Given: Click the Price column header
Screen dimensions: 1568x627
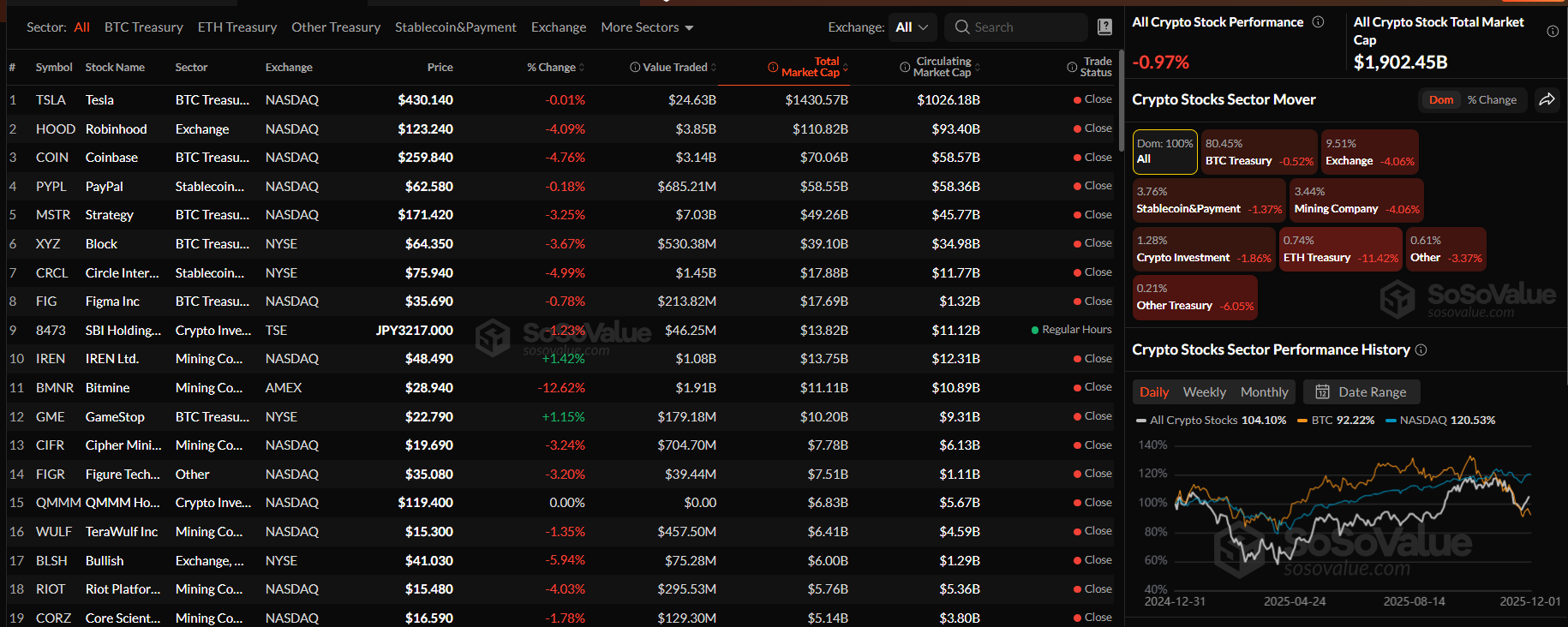Looking at the screenshot, I should [440, 67].
